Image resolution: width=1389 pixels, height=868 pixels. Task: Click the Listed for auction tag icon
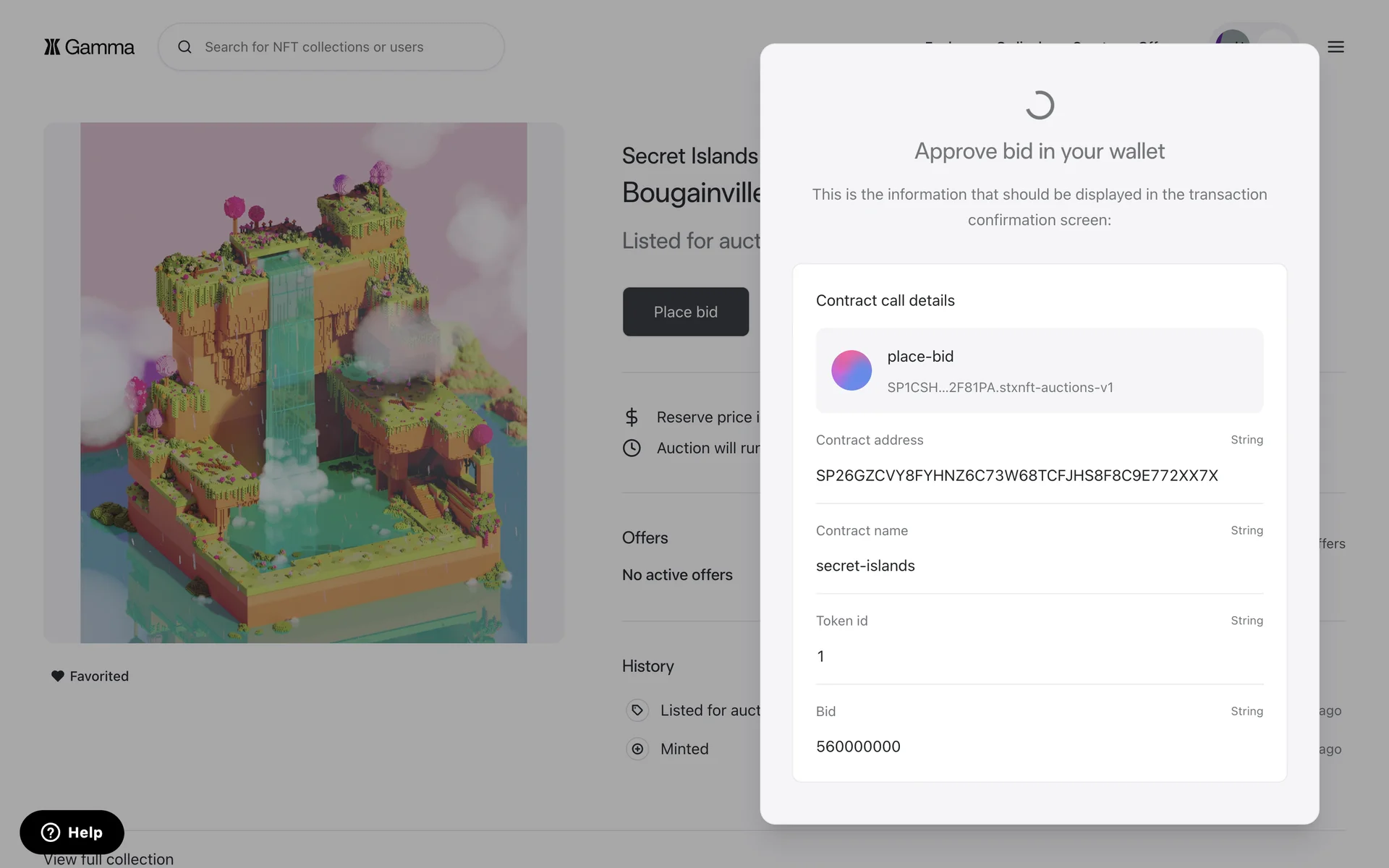point(637,710)
